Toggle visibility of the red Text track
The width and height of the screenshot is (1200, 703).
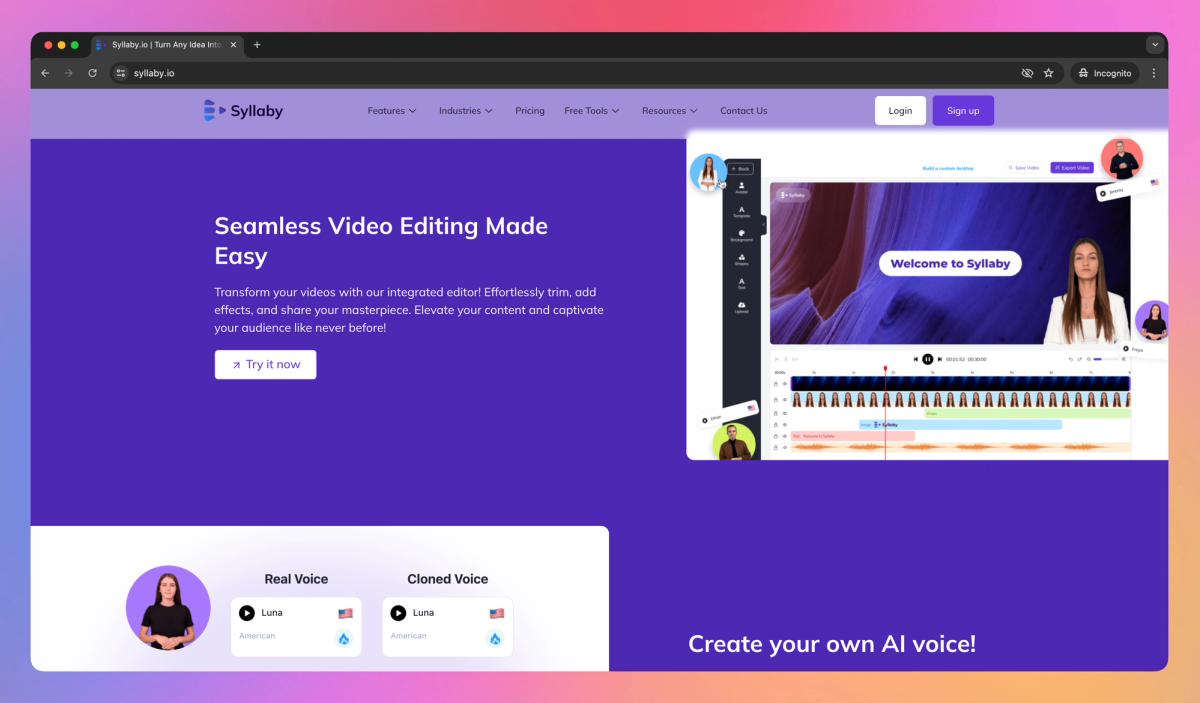click(x=785, y=436)
